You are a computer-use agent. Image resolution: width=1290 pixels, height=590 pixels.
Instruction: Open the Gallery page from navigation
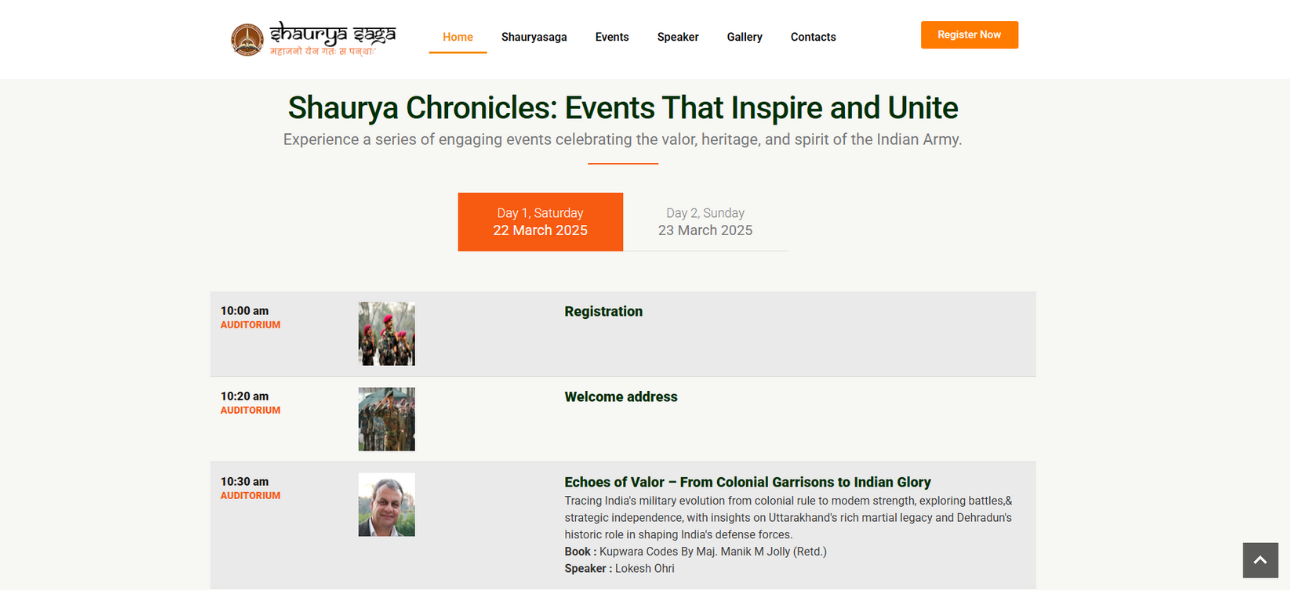(744, 37)
